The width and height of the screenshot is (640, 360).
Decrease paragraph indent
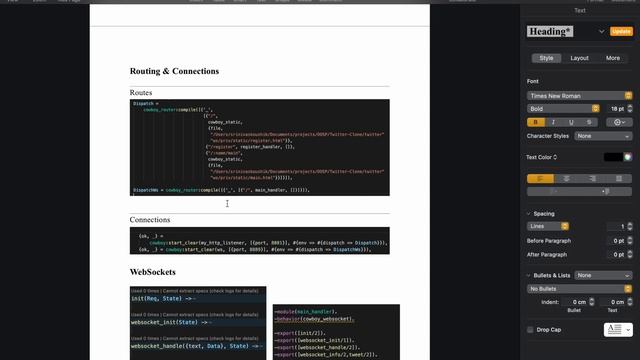[x=553, y=191]
